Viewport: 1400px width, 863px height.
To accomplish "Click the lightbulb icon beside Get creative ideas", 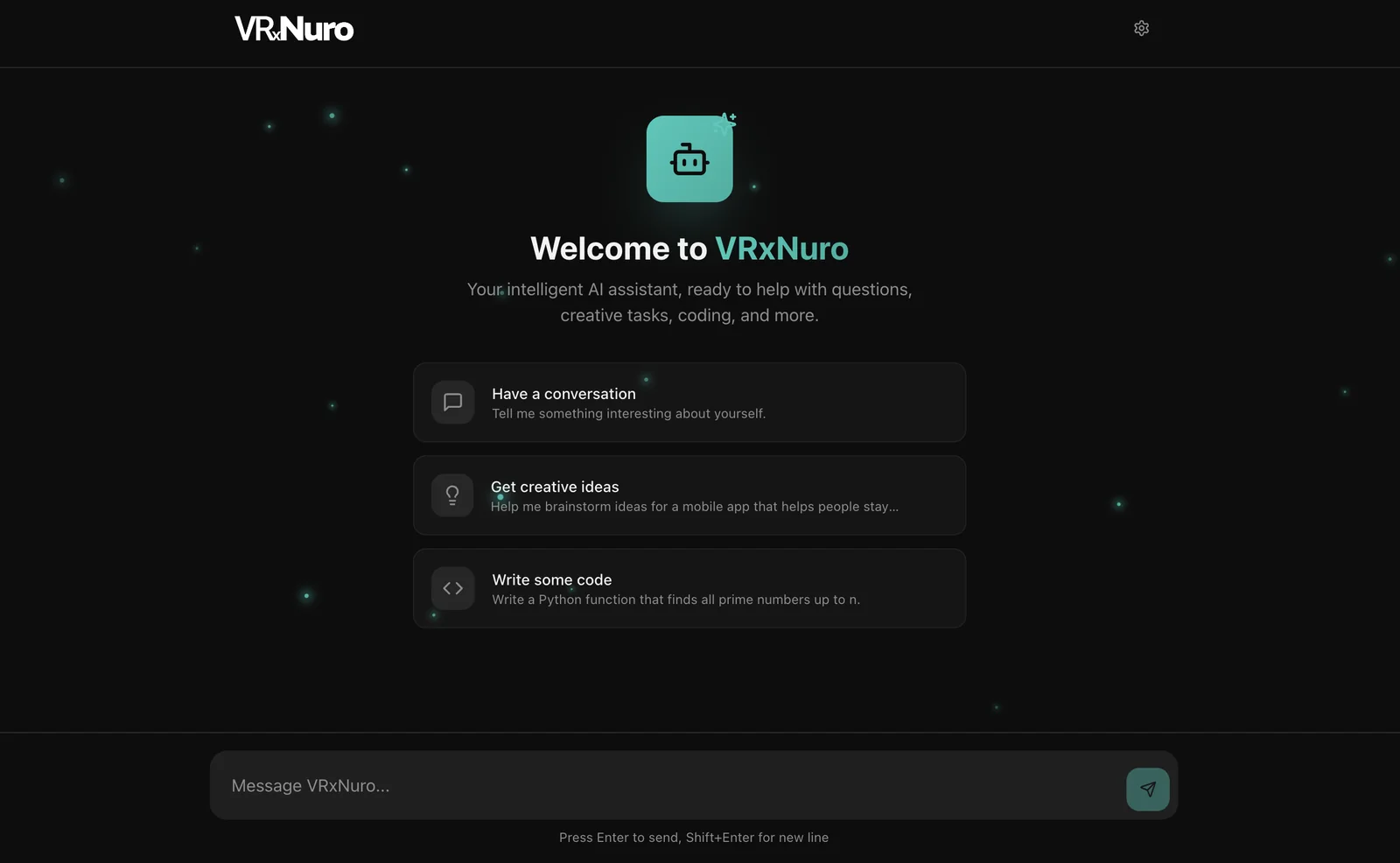I will click(452, 495).
